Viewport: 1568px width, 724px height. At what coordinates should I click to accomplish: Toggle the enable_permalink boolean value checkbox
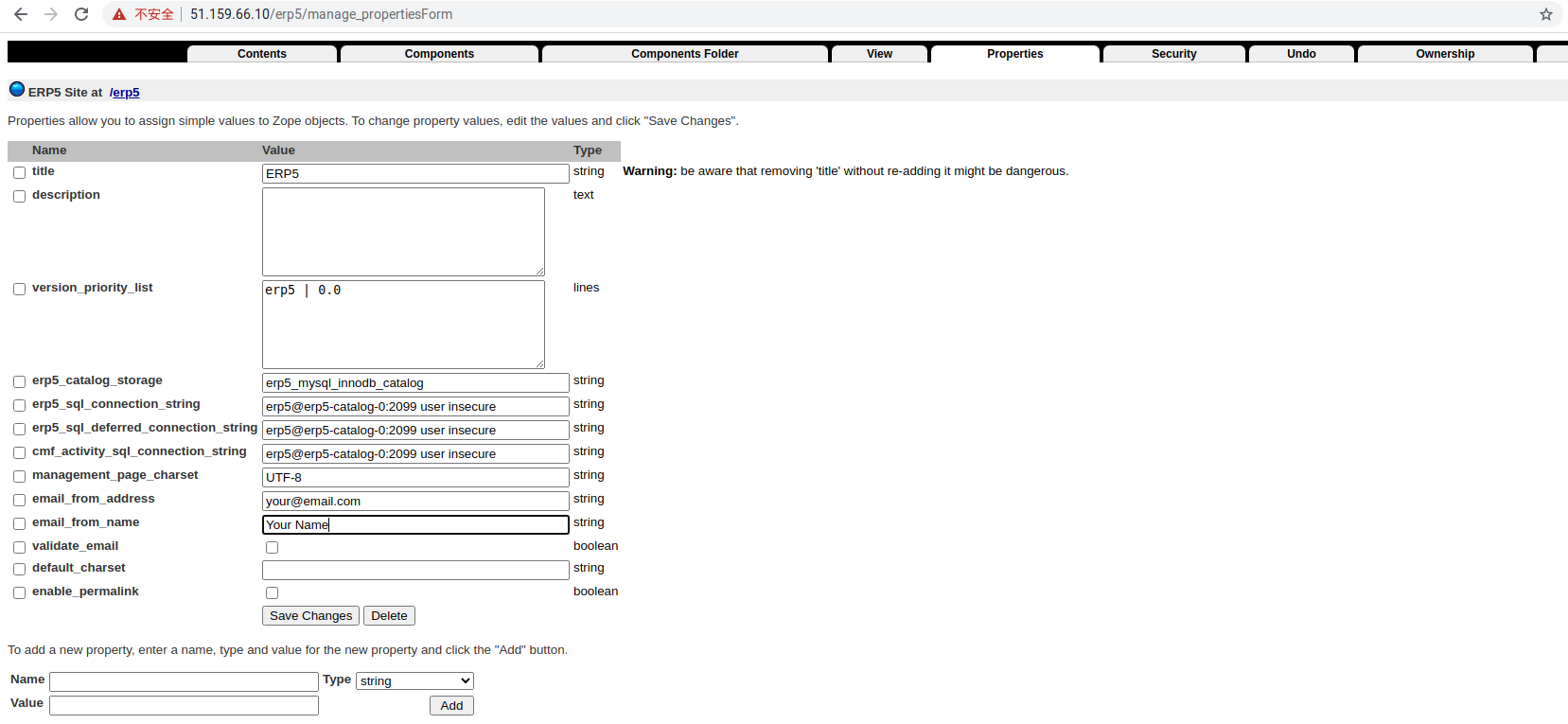(273, 593)
